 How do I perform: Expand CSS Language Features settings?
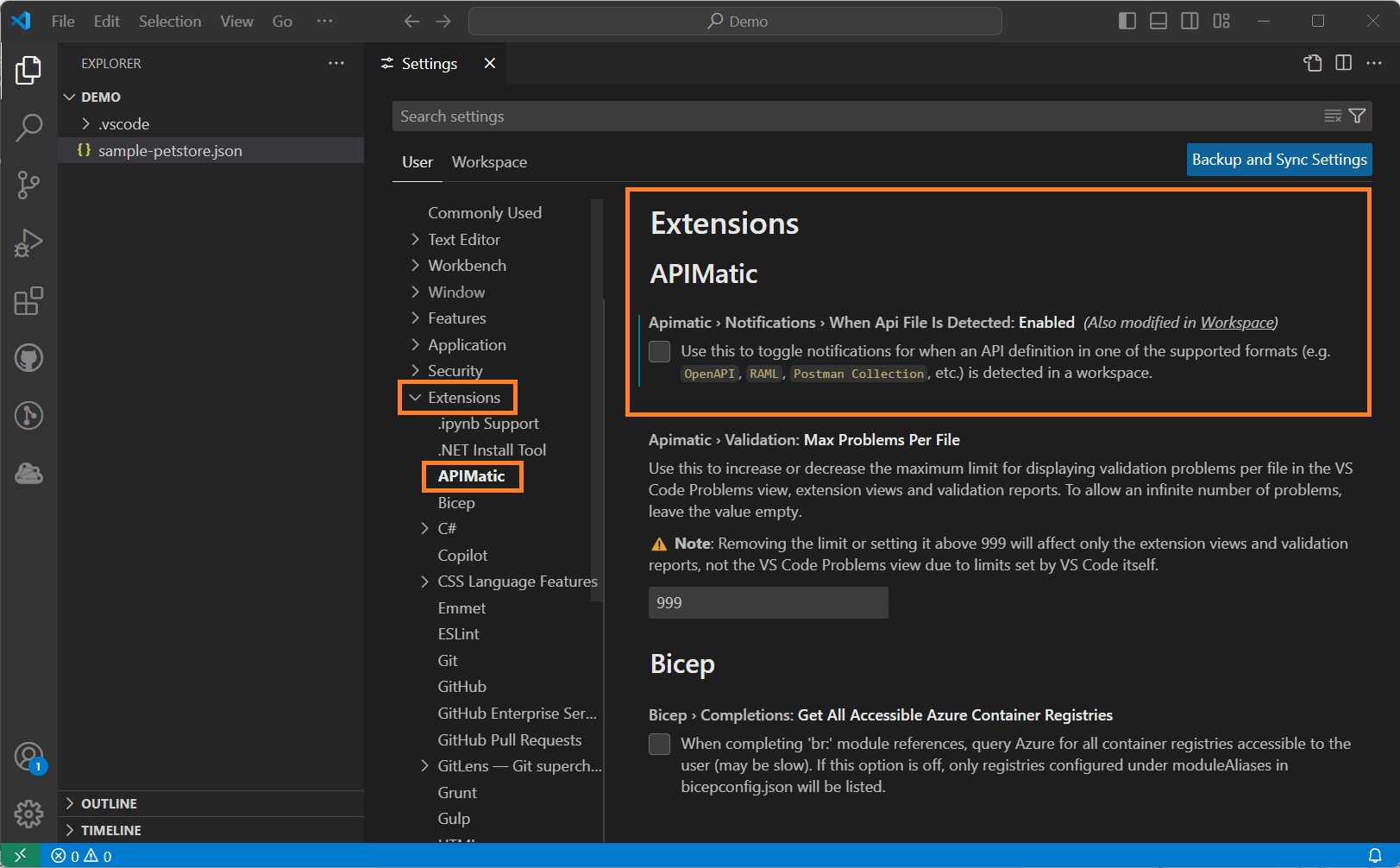[x=424, y=581]
